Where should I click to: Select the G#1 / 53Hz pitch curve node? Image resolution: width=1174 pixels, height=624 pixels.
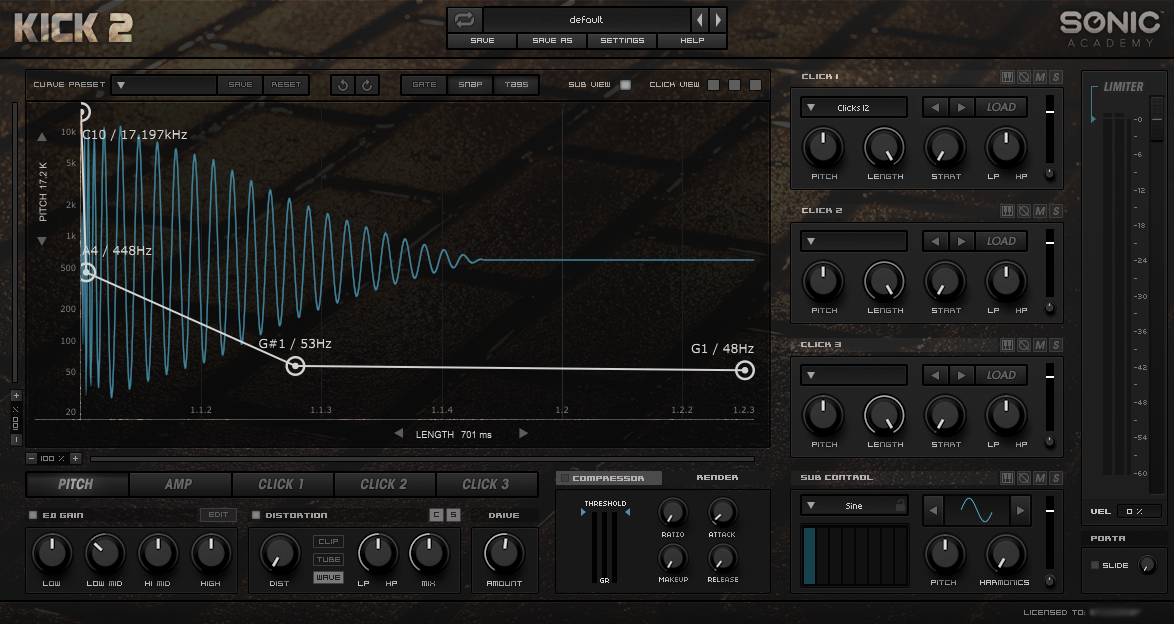[x=296, y=366]
